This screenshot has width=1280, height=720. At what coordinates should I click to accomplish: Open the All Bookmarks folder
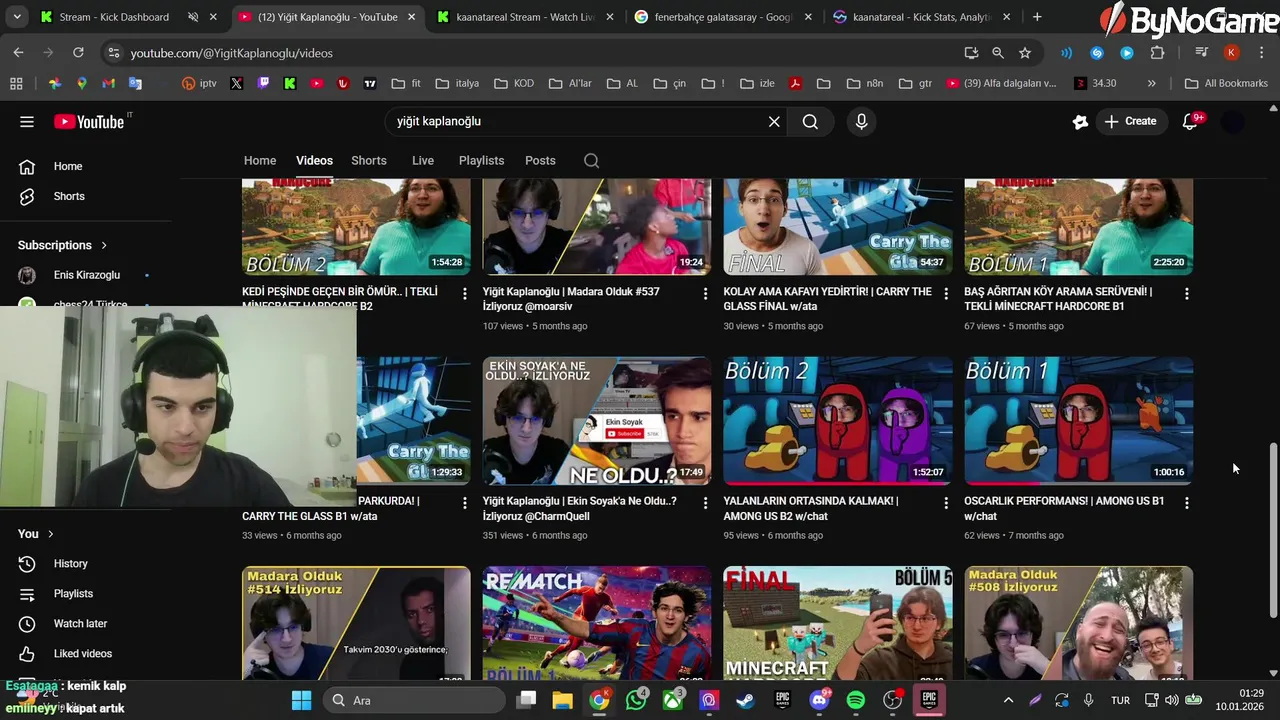pos(1226,84)
